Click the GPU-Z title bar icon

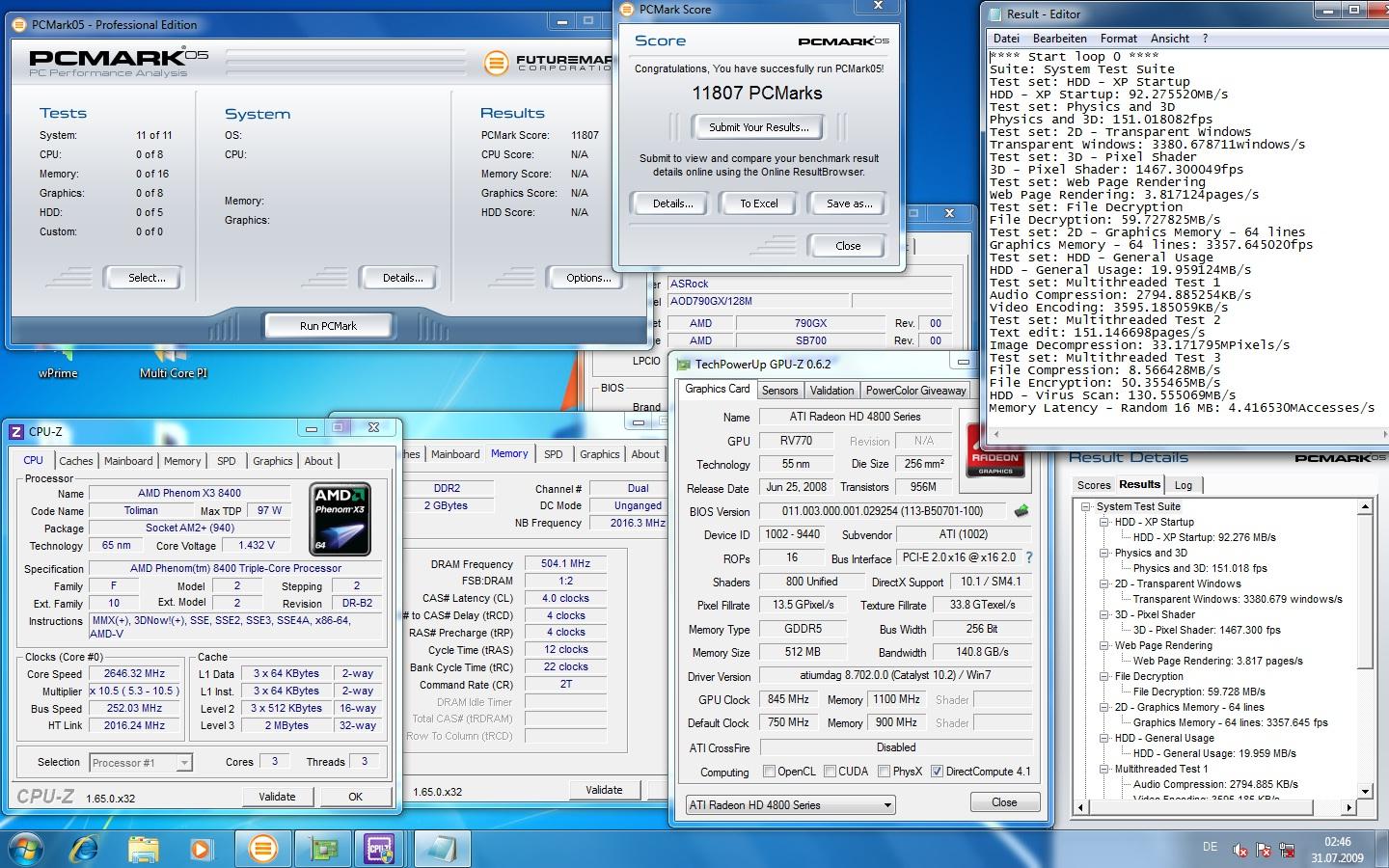[684, 364]
